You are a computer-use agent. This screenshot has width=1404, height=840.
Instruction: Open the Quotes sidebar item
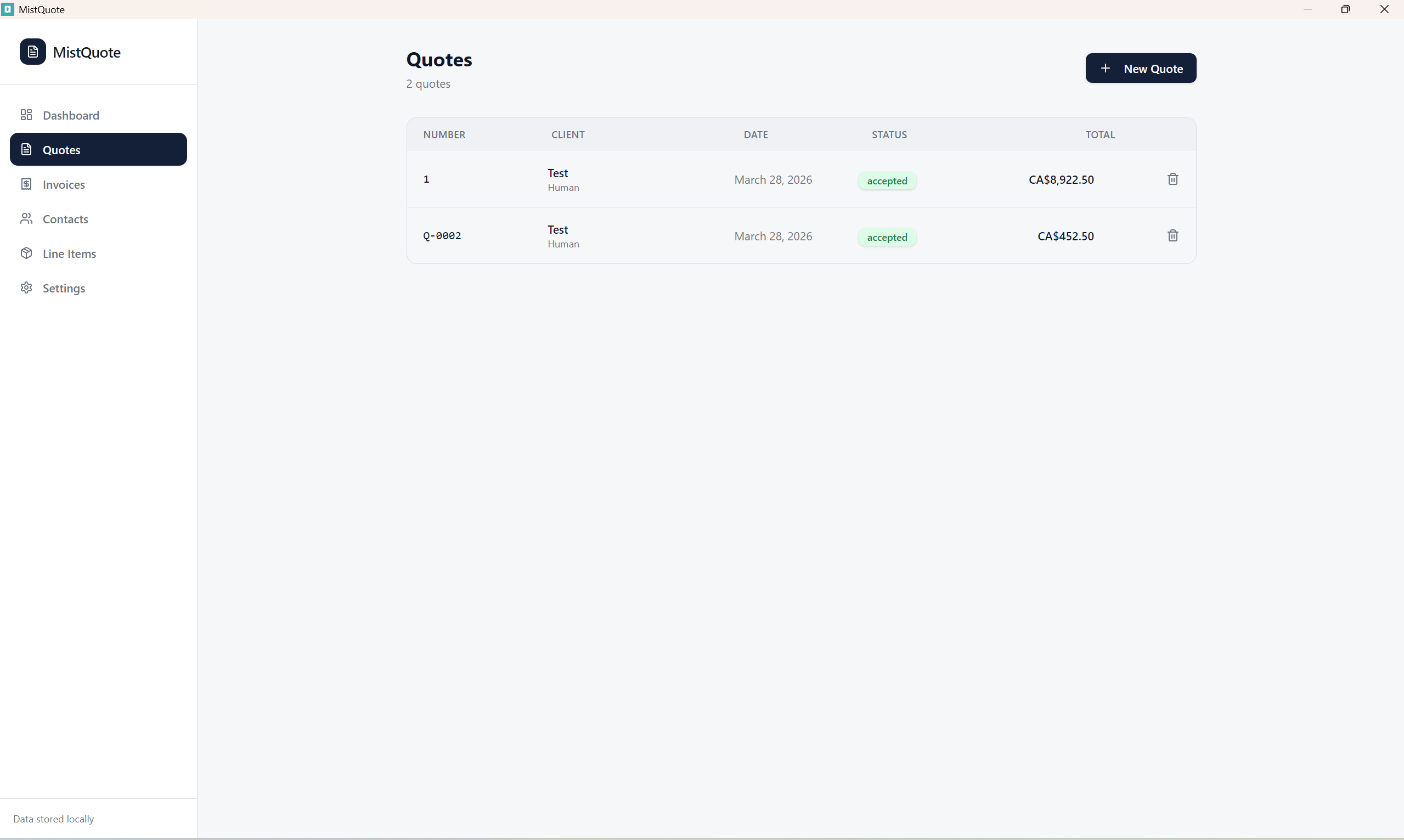(98, 149)
